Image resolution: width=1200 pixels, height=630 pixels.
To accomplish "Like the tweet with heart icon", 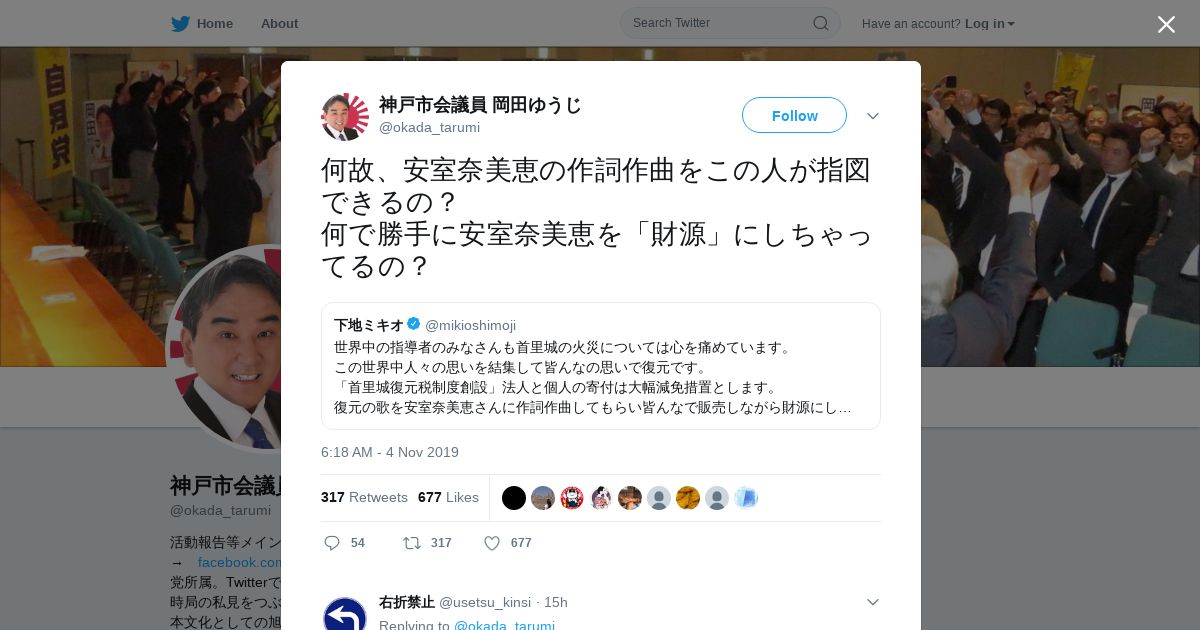I will point(492,543).
